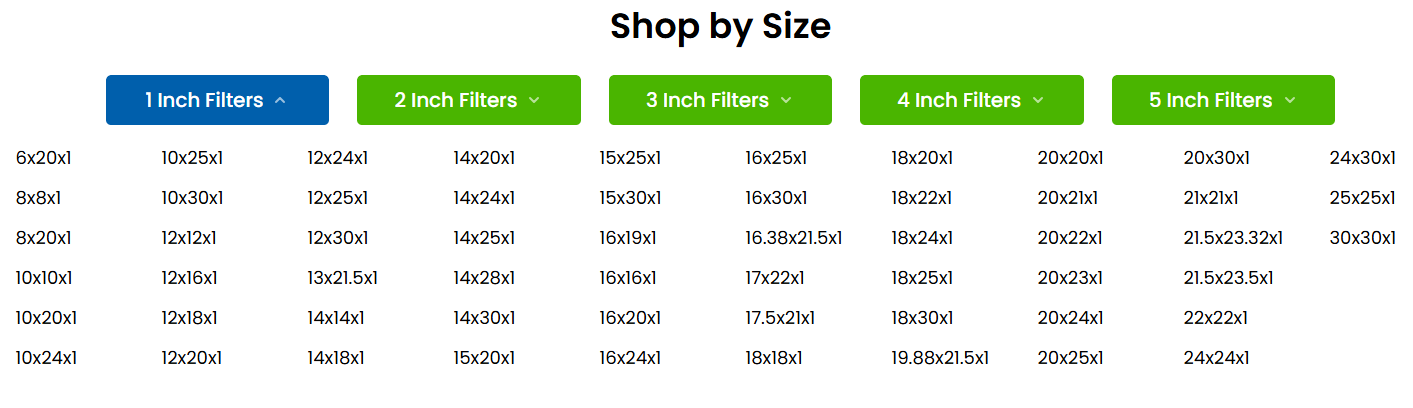Open the 21.5x23.32x1 size link
1413x408 pixels.
pos(1233,238)
